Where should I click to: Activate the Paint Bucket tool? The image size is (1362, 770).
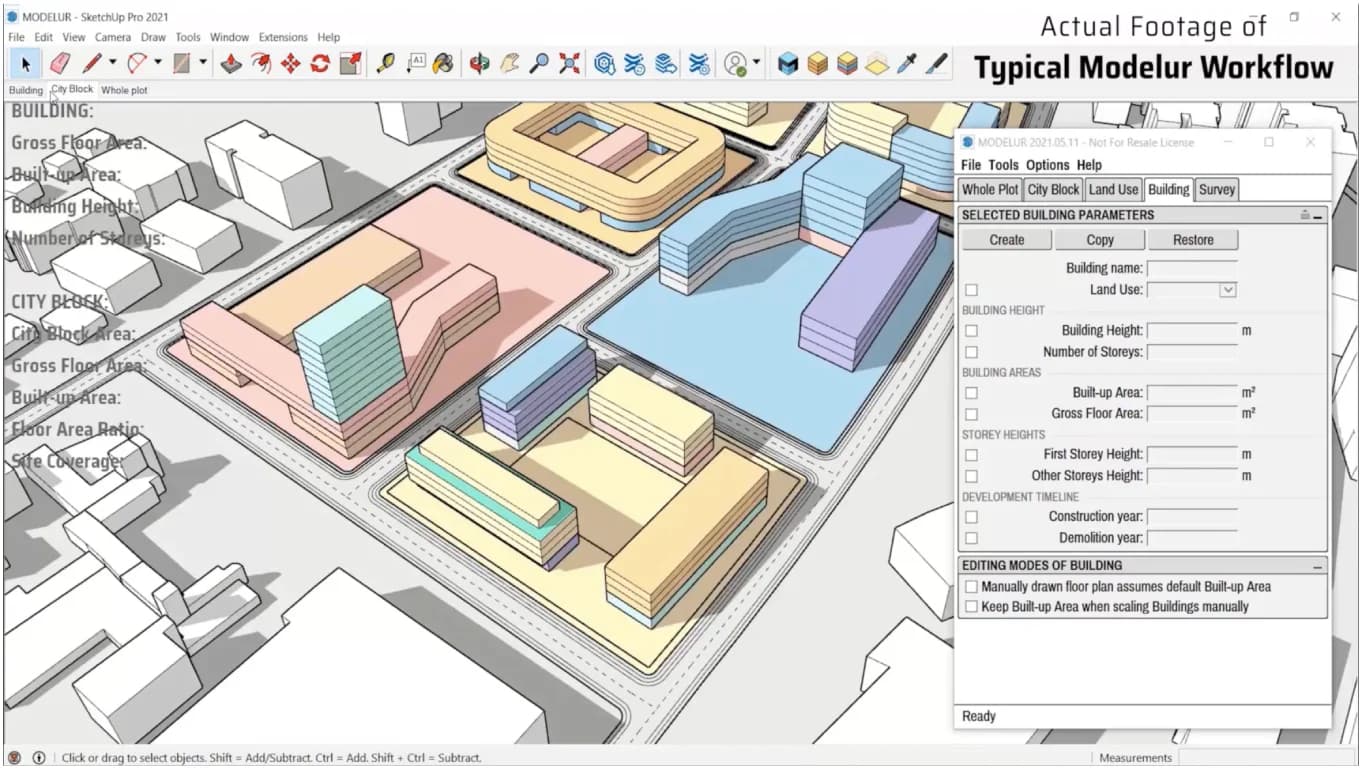tap(443, 64)
